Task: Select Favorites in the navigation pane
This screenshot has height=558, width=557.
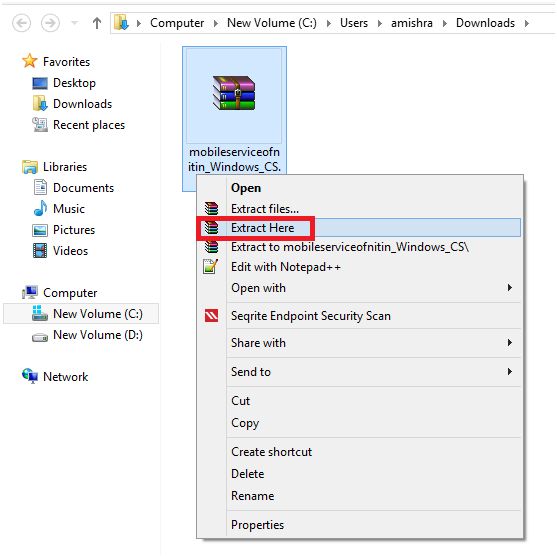Action: 66,62
